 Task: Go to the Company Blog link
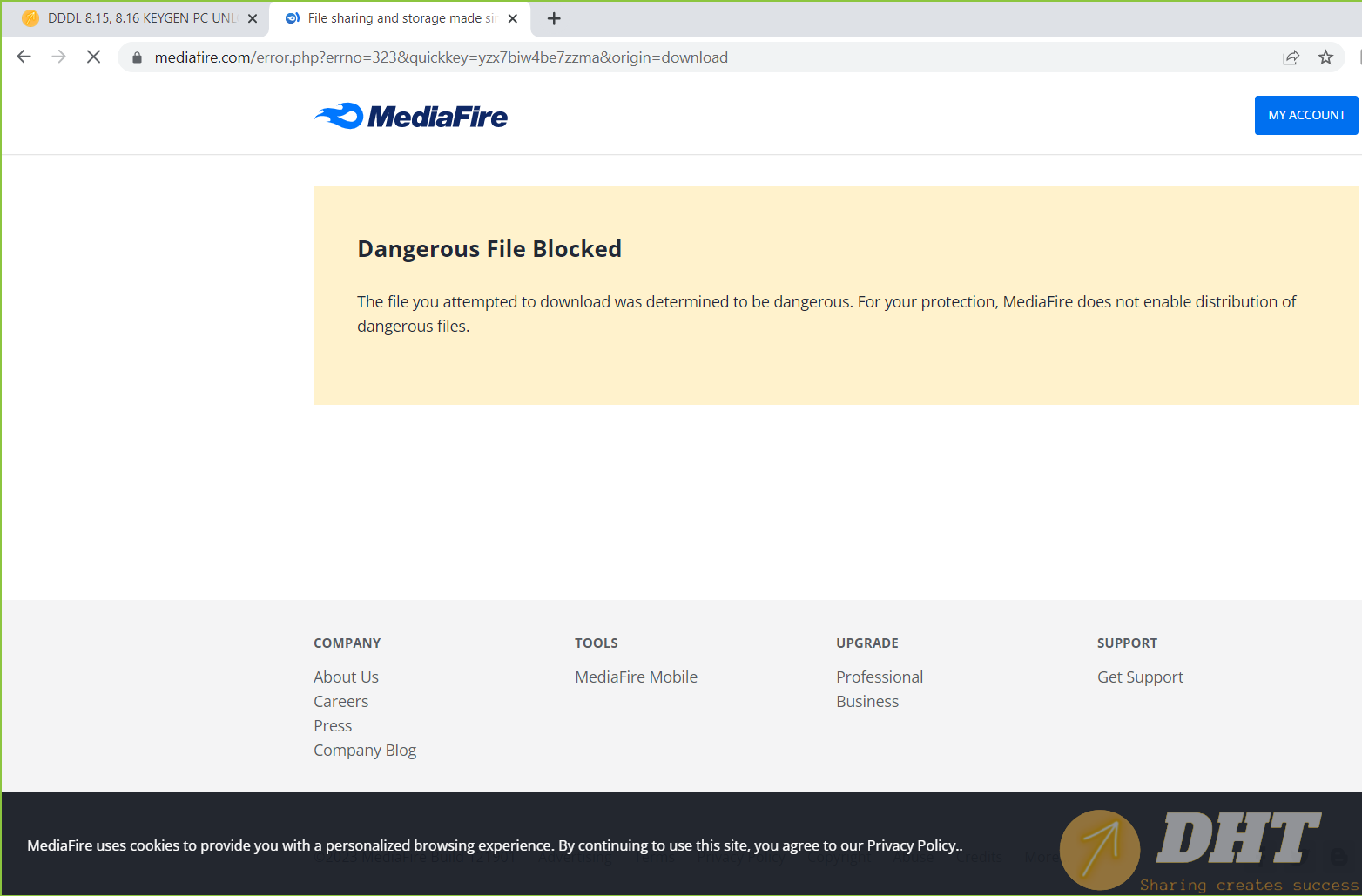[x=365, y=750]
